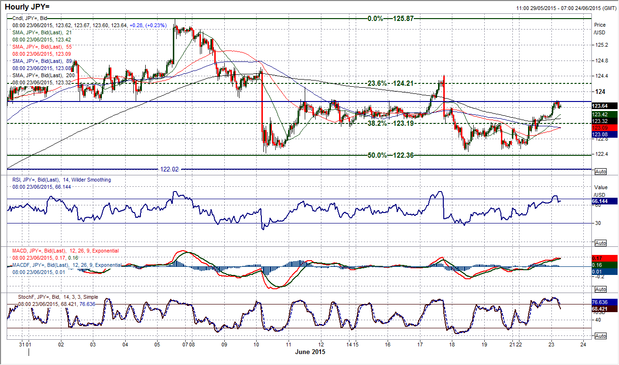Select the 122.02 horizontal line label
619x365 pixels.
[x=169, y=169]
